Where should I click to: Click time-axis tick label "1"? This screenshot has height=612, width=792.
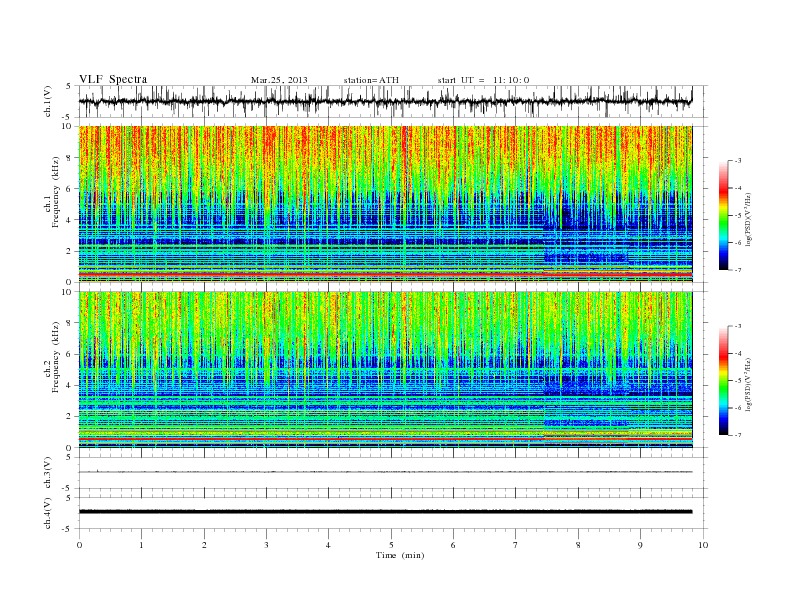(142, 545)
